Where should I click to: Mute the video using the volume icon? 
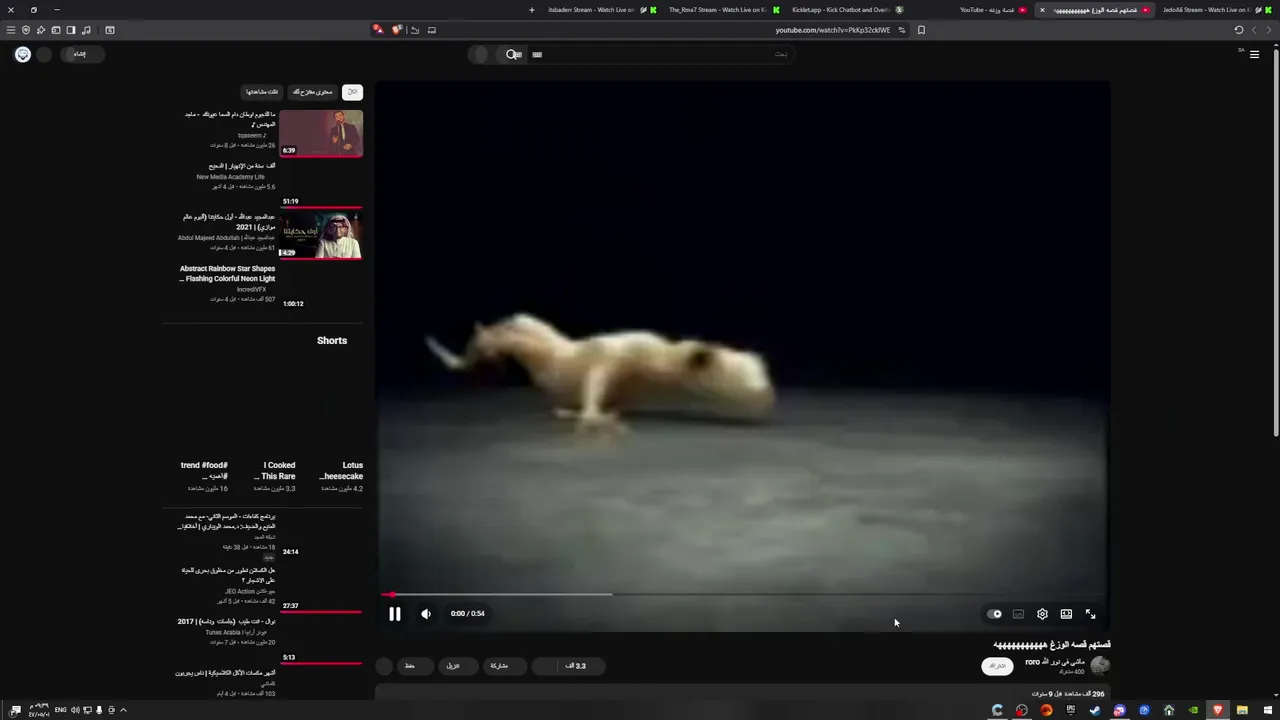(x=426, y=614)
